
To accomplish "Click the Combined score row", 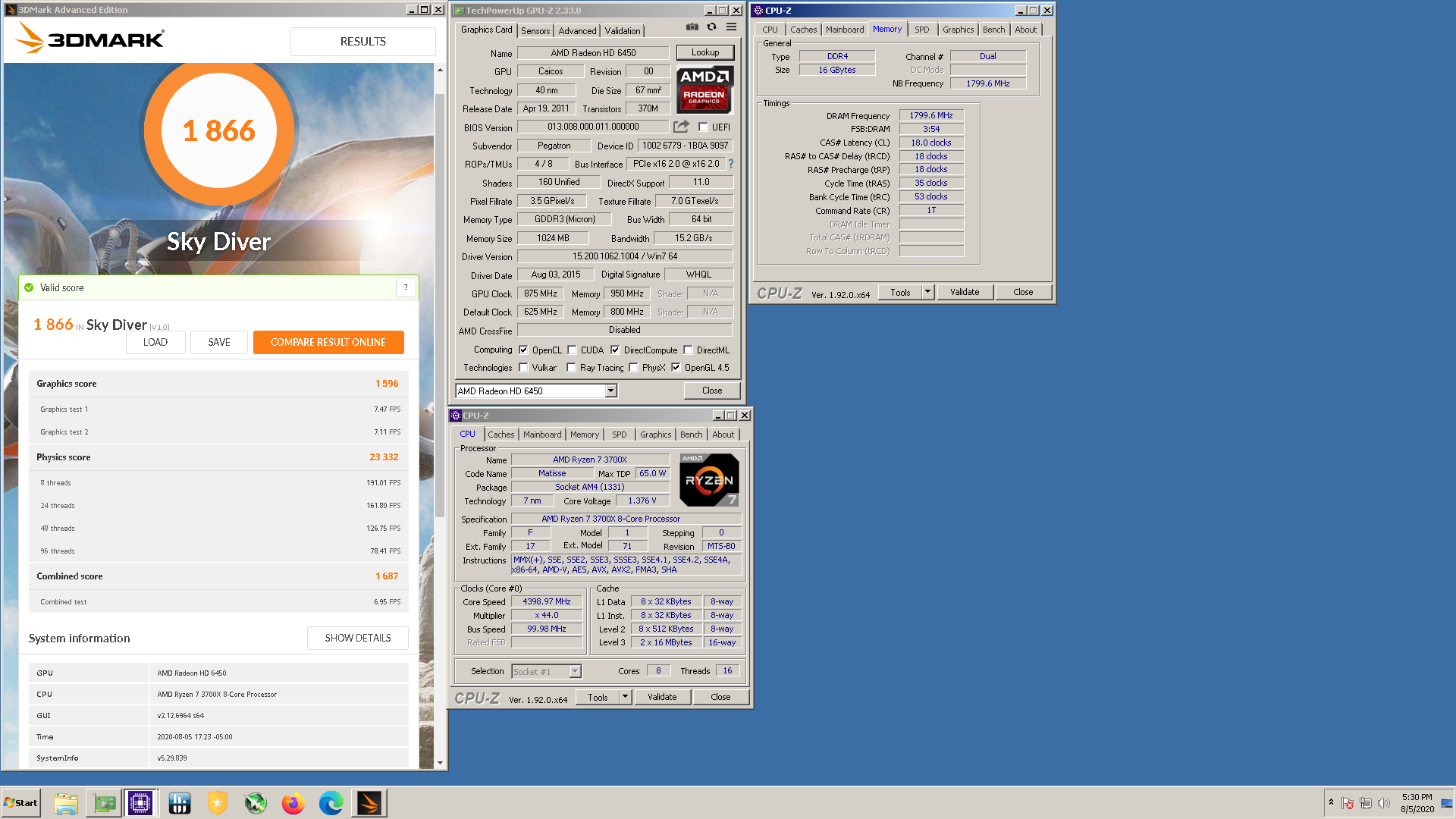I will [218, 576].
